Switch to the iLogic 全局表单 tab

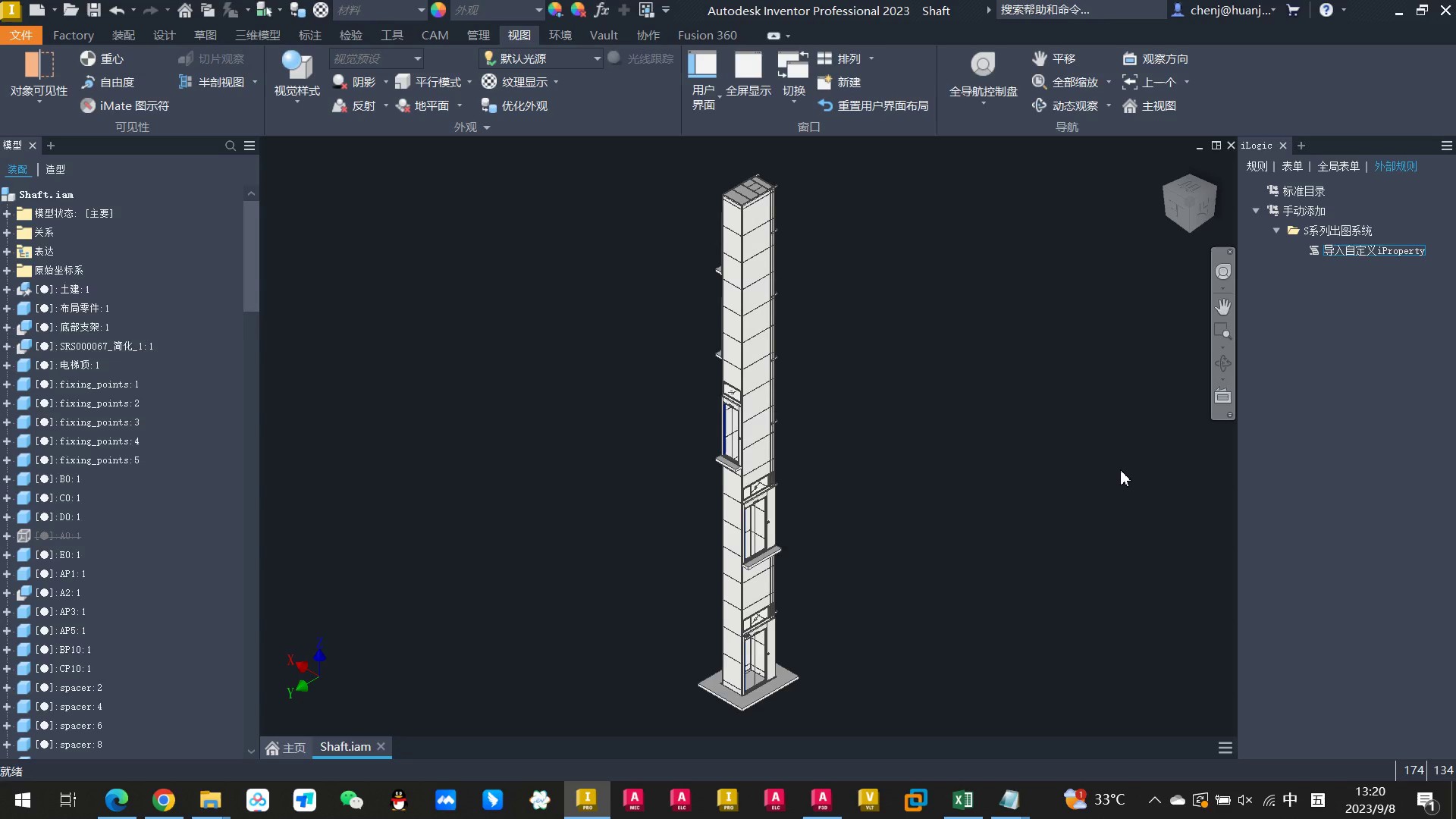click(1338, 166)
